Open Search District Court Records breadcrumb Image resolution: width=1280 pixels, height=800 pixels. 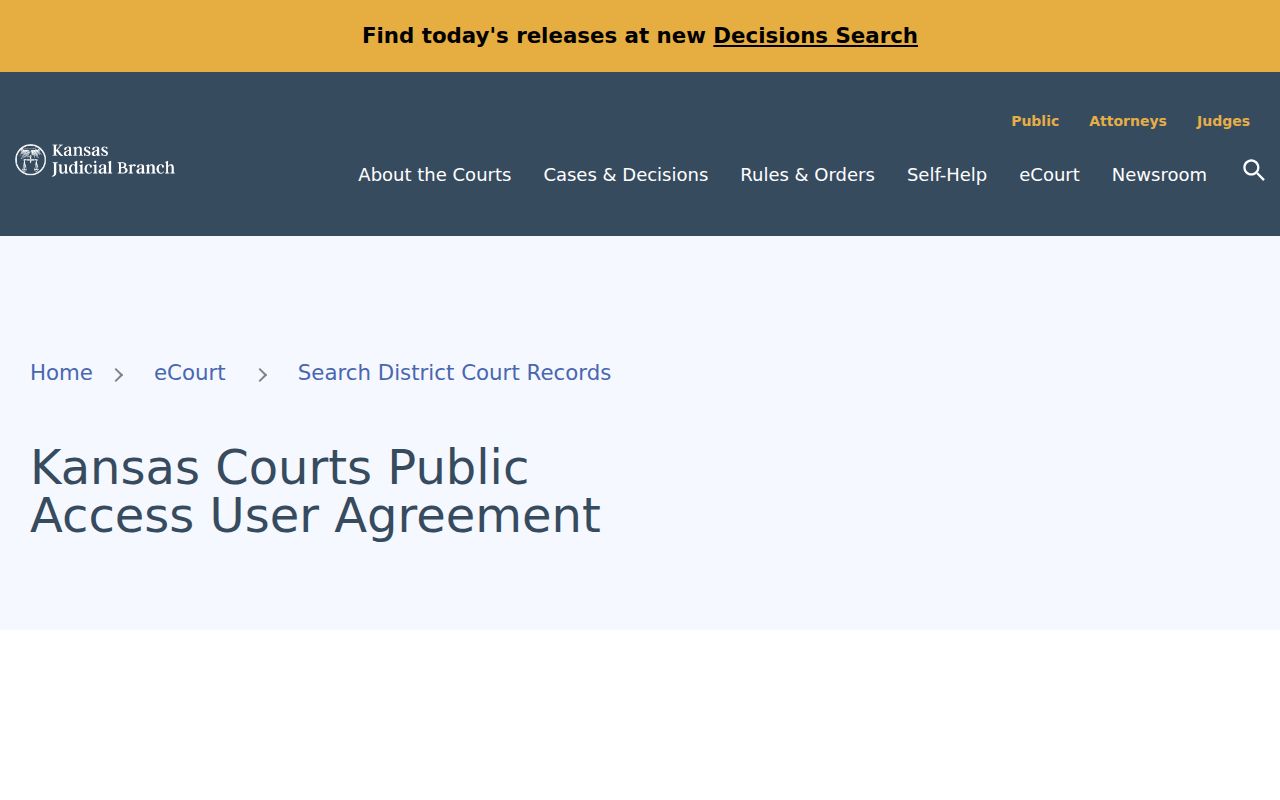[454, 373]
